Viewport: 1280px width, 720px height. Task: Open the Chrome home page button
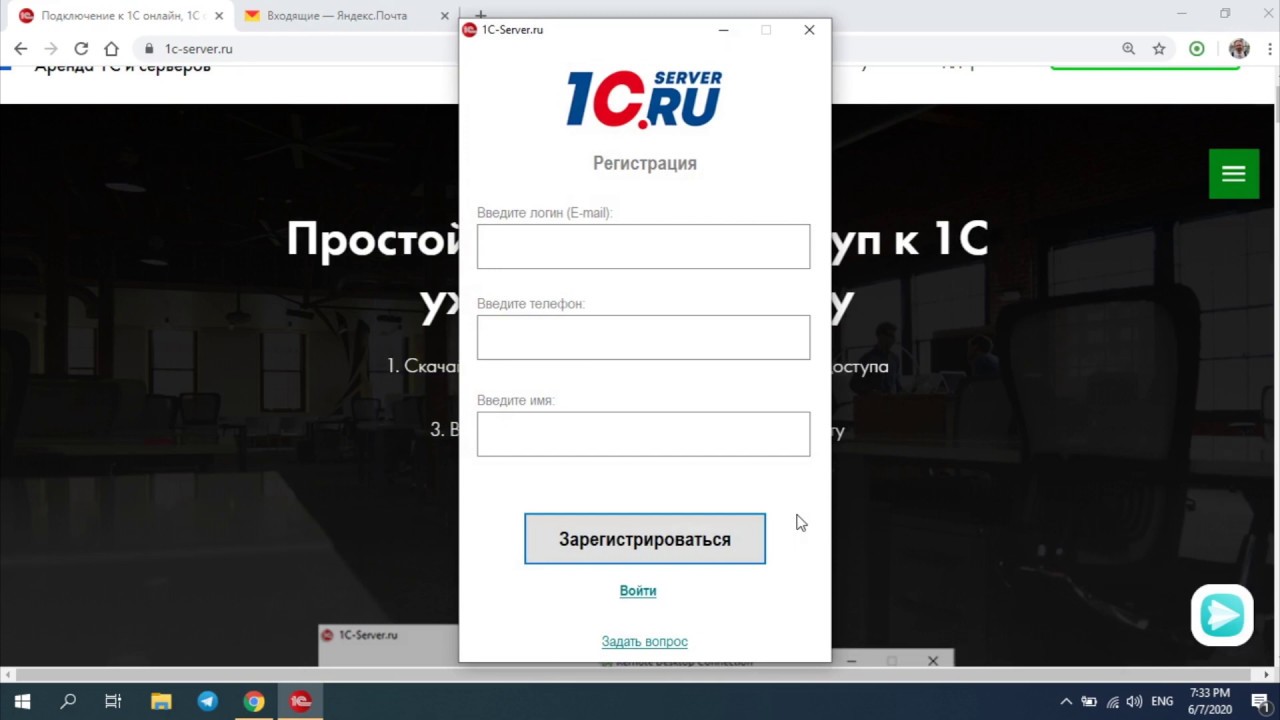111,48
